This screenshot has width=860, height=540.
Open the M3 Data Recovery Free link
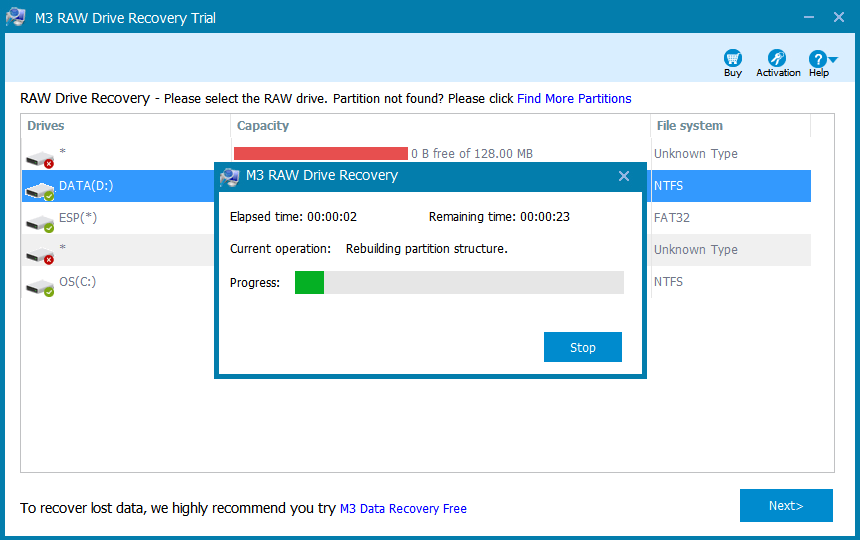(403, 508)
